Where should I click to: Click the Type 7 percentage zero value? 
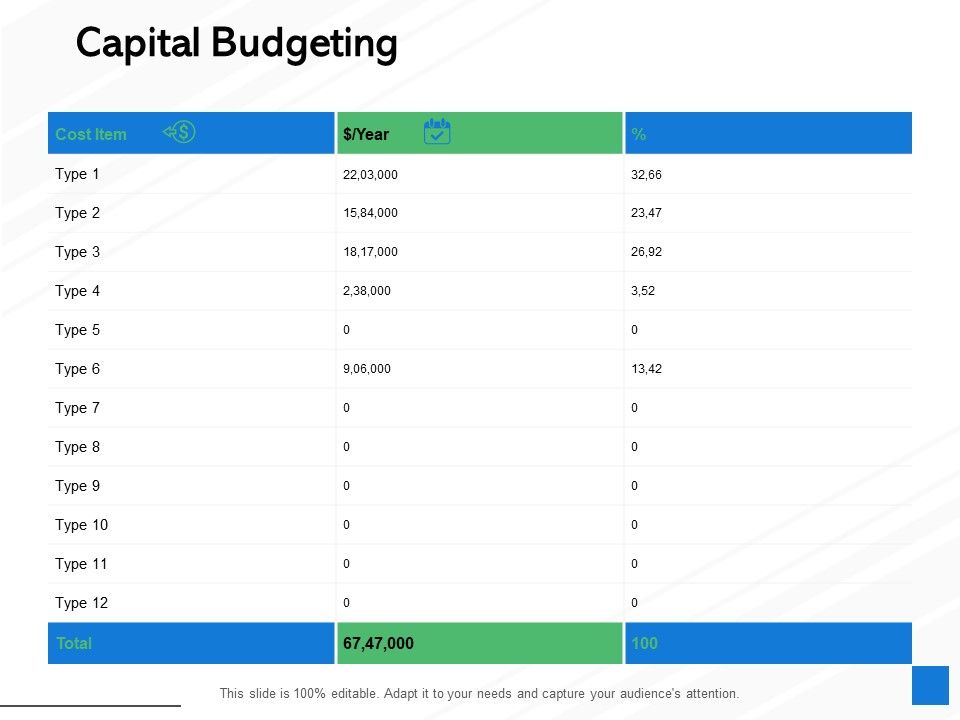click(634, 408)
